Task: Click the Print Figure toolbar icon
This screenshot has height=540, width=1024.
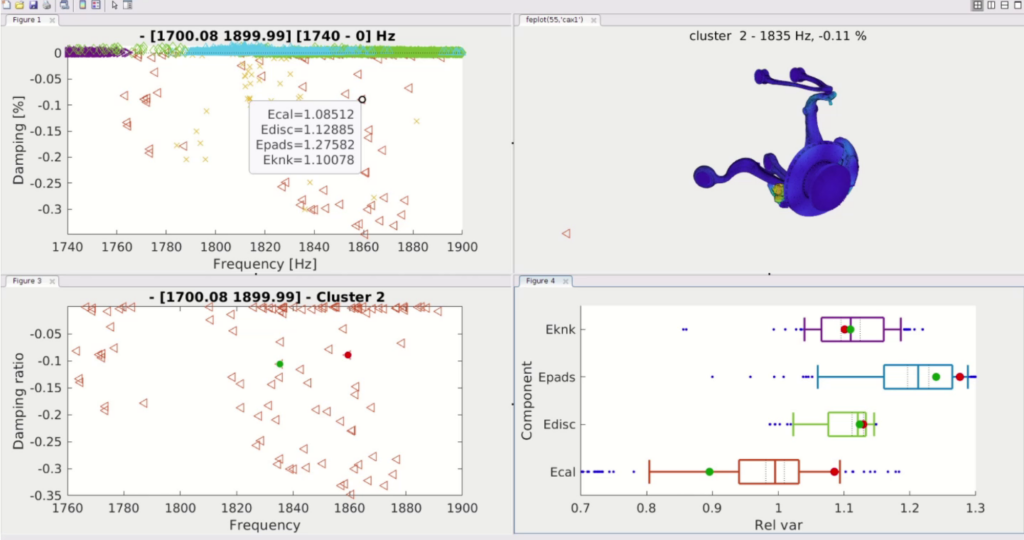Action: click(x=47, y=5)
